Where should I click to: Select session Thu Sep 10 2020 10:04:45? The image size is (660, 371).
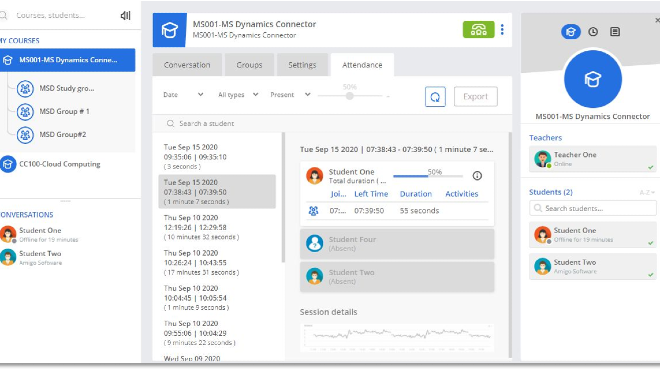(x=217, y=298)
